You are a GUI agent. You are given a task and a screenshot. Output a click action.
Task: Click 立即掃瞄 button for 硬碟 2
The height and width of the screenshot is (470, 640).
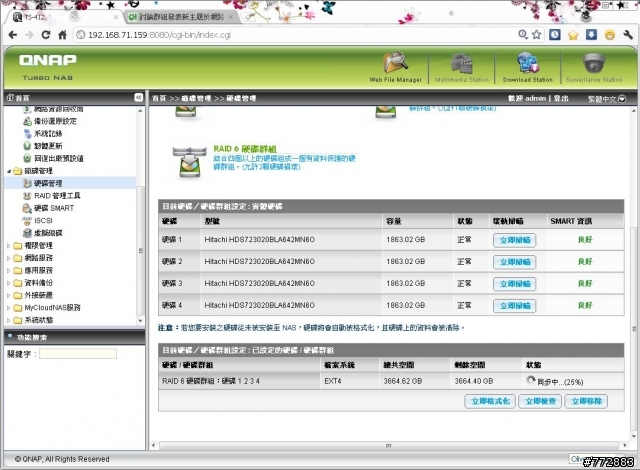point(514,262)
